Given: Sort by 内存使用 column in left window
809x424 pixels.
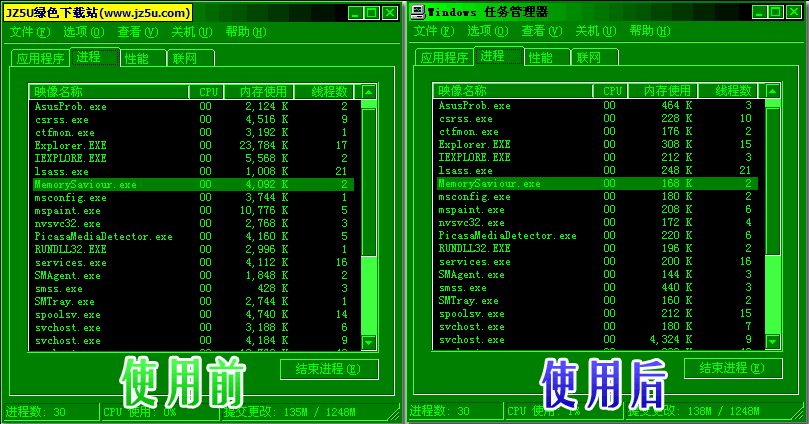Looking at the screenshot, I should (259, 92).
